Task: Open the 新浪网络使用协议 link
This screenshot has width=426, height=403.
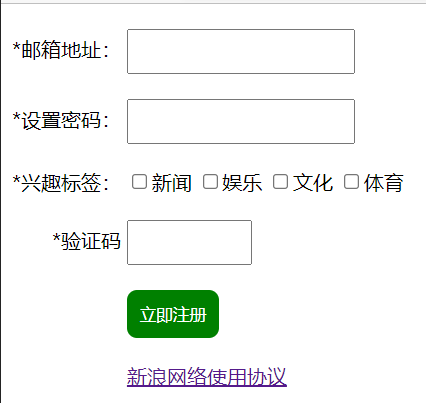Action: click(x=207, y=377)
